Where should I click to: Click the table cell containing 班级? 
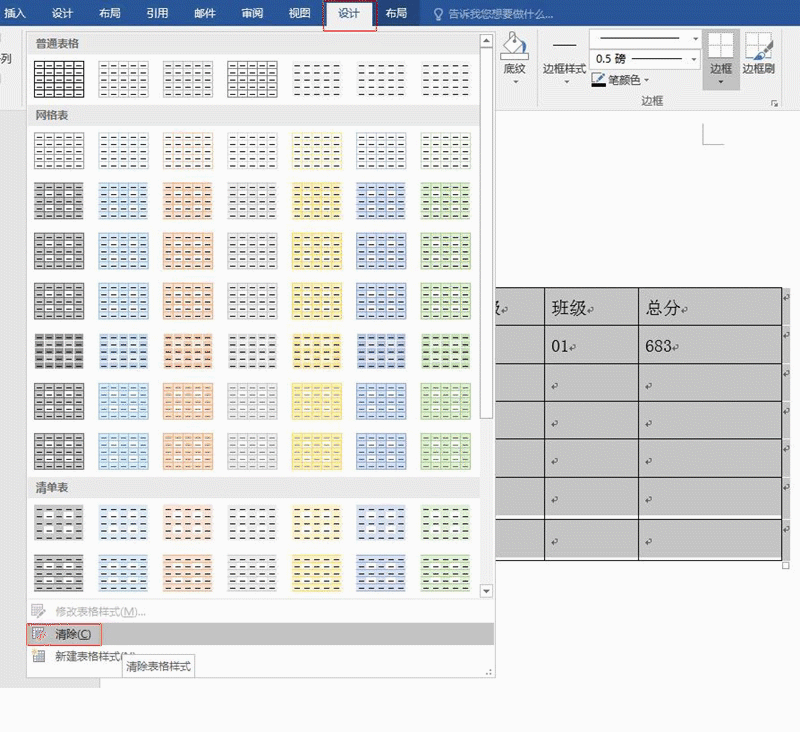pyautogui.click(x=591, y=307)
